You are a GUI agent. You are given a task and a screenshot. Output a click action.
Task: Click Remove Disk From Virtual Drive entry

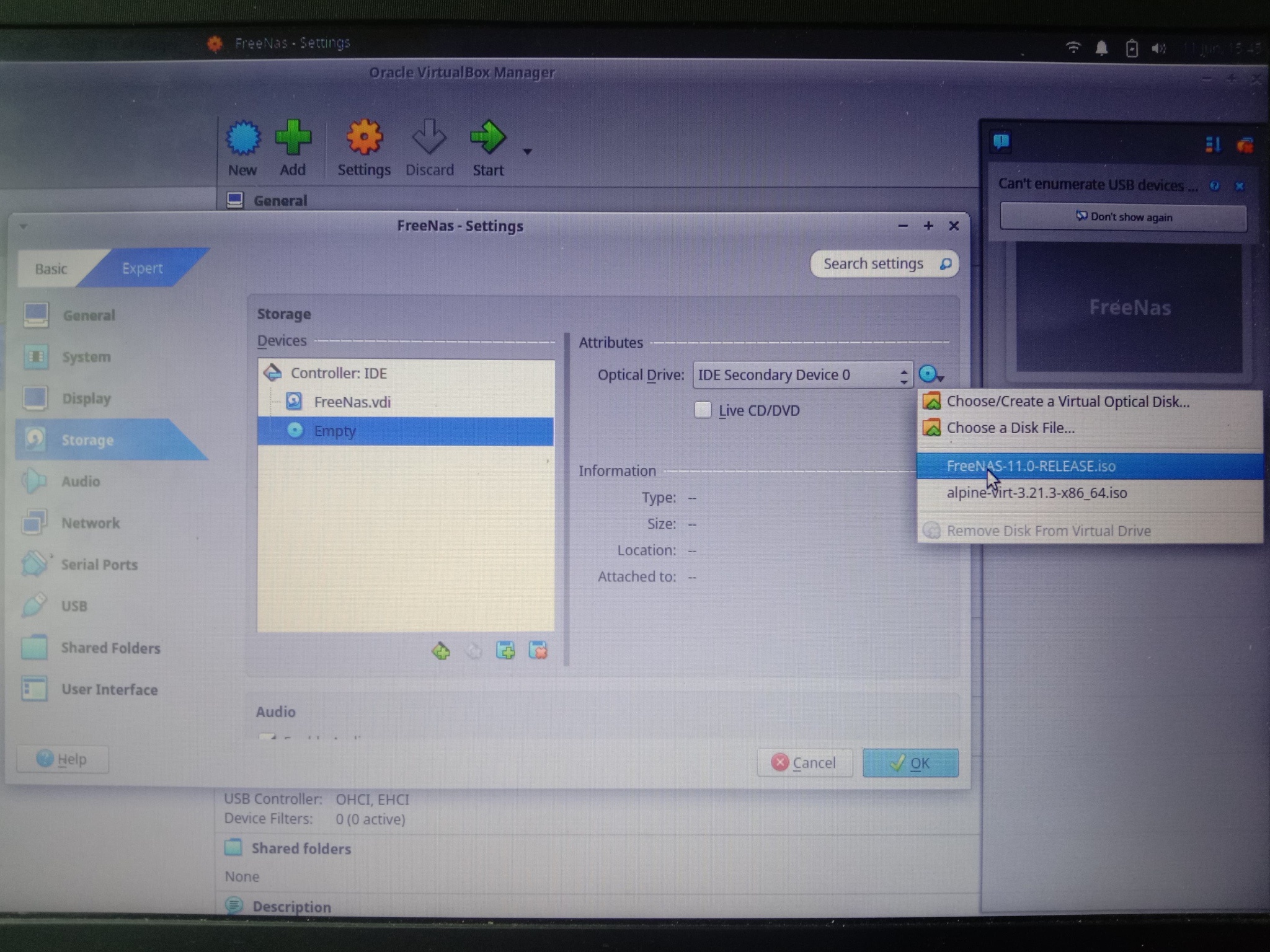(1090, 531)
